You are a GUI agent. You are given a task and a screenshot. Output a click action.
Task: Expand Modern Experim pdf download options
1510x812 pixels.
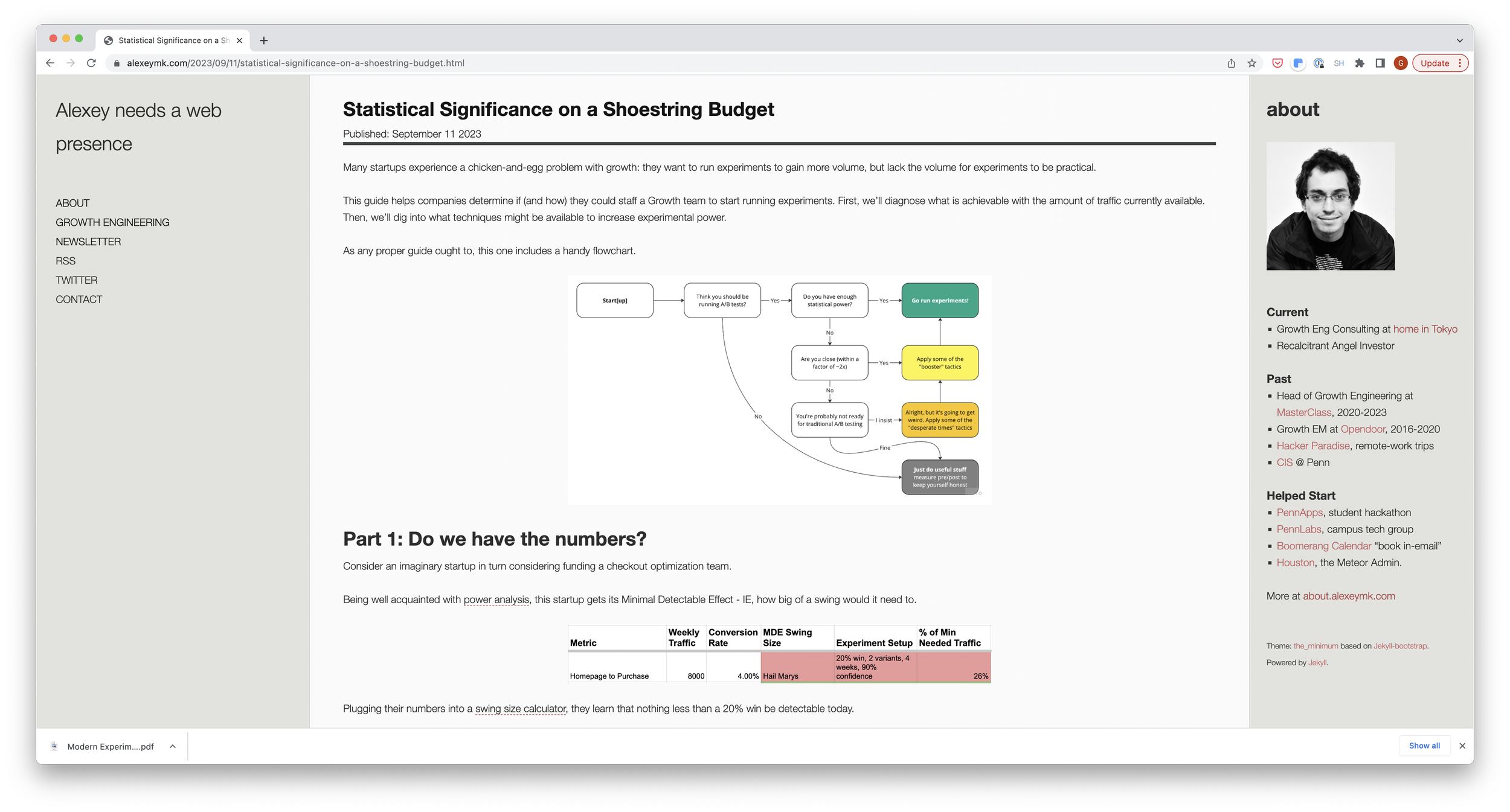[173, 746]
